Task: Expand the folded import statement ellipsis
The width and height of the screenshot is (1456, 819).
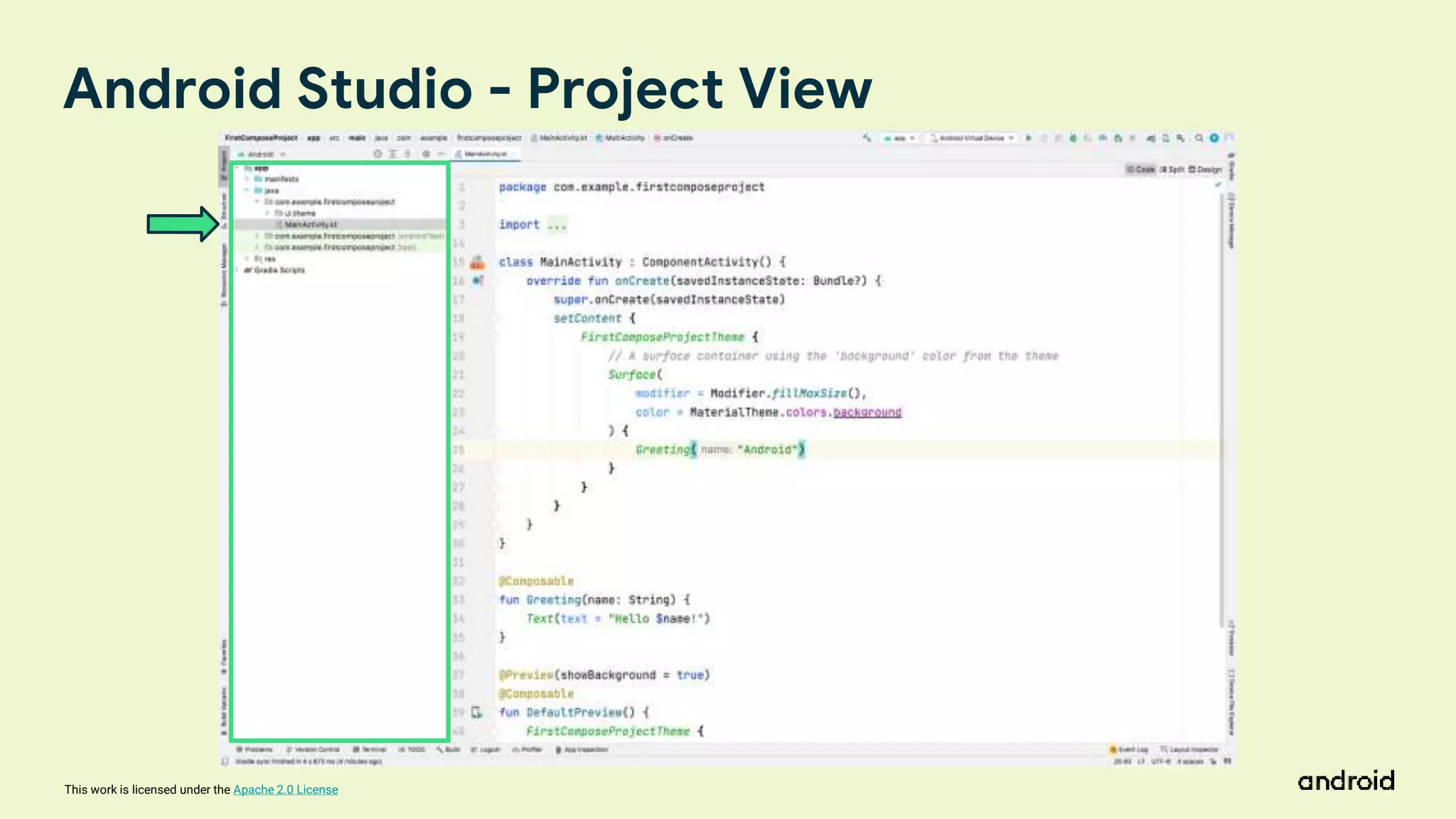Action: [557, 225]
